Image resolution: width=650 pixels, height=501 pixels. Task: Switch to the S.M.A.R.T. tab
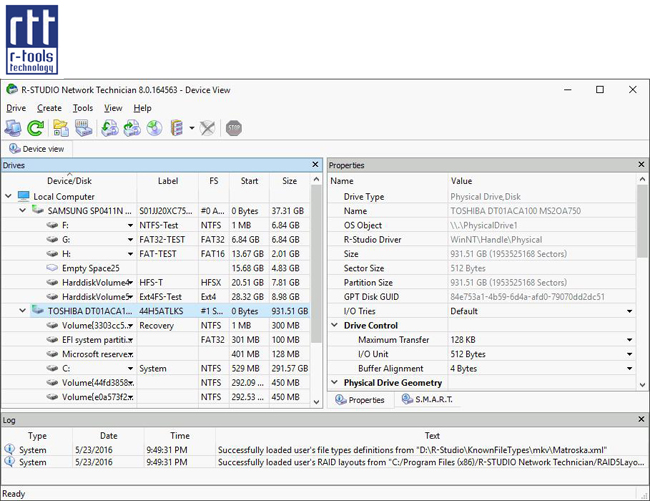coord(427,399)
